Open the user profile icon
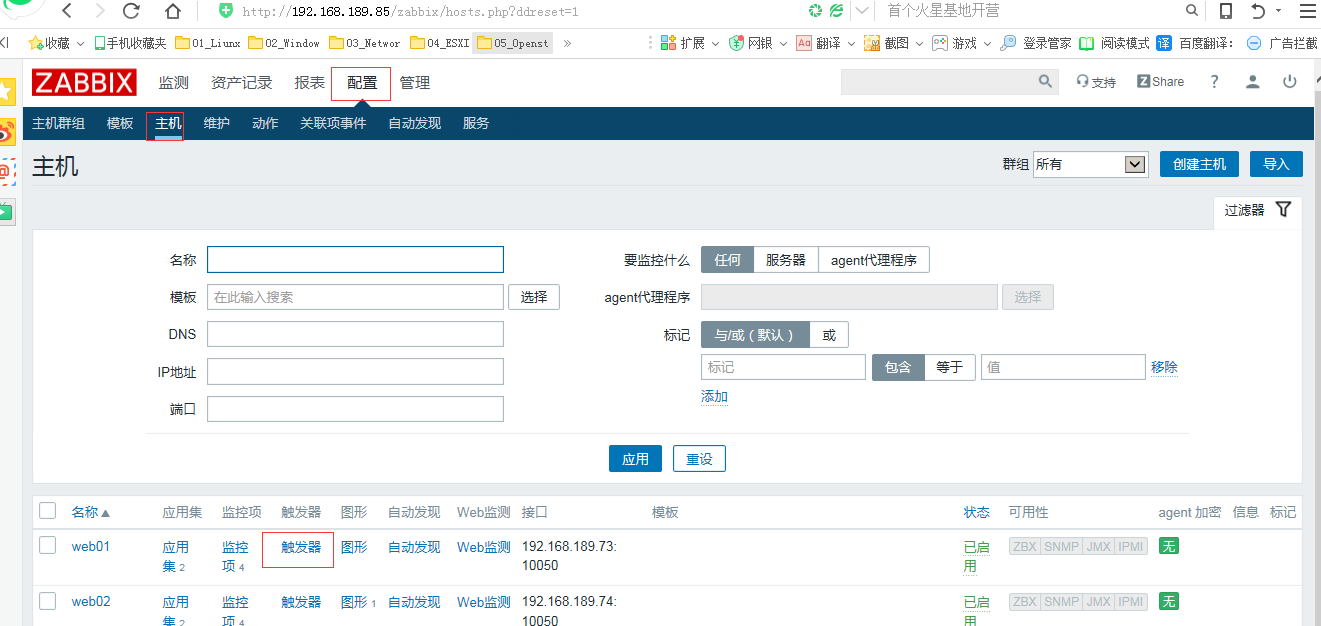 (1252, 82)
